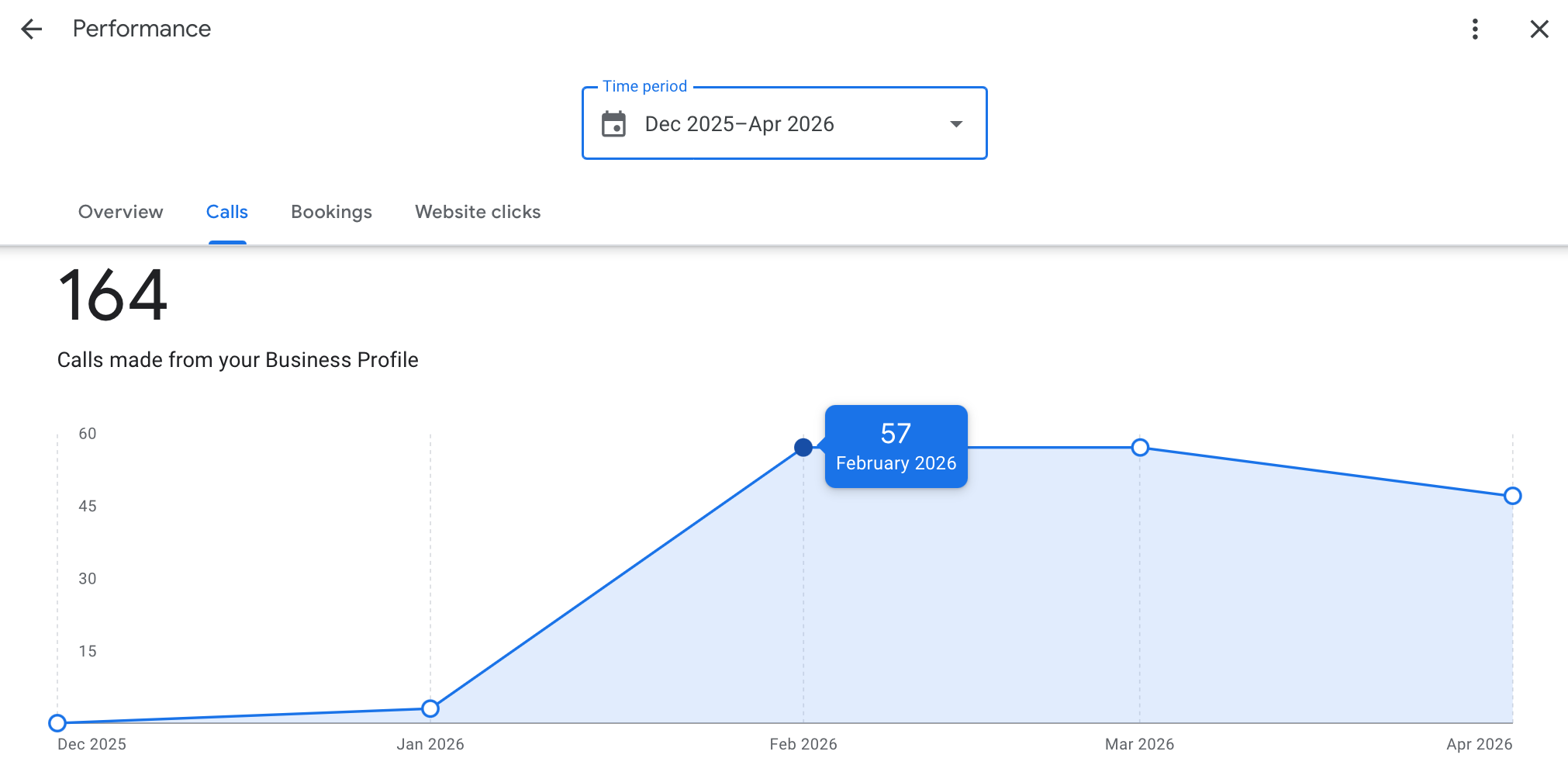
Task: Click the 'Dec 2025' axis label
Action: [x=92, y=744]
